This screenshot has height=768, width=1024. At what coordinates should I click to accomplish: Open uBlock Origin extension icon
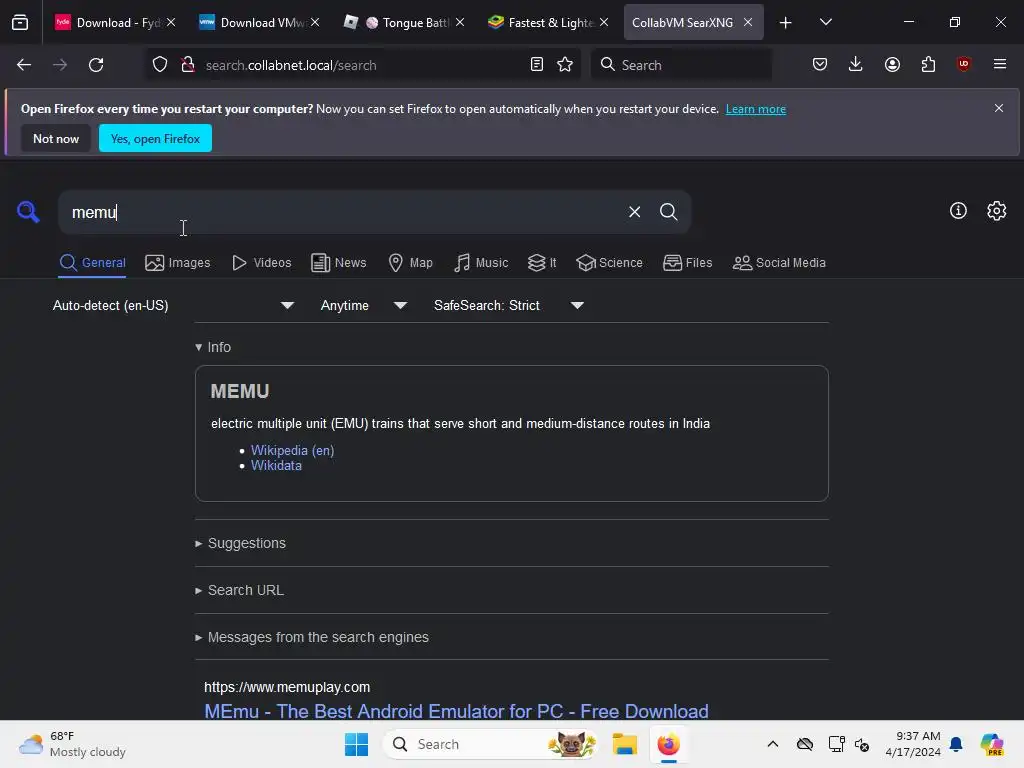click(x=963, y=65)
